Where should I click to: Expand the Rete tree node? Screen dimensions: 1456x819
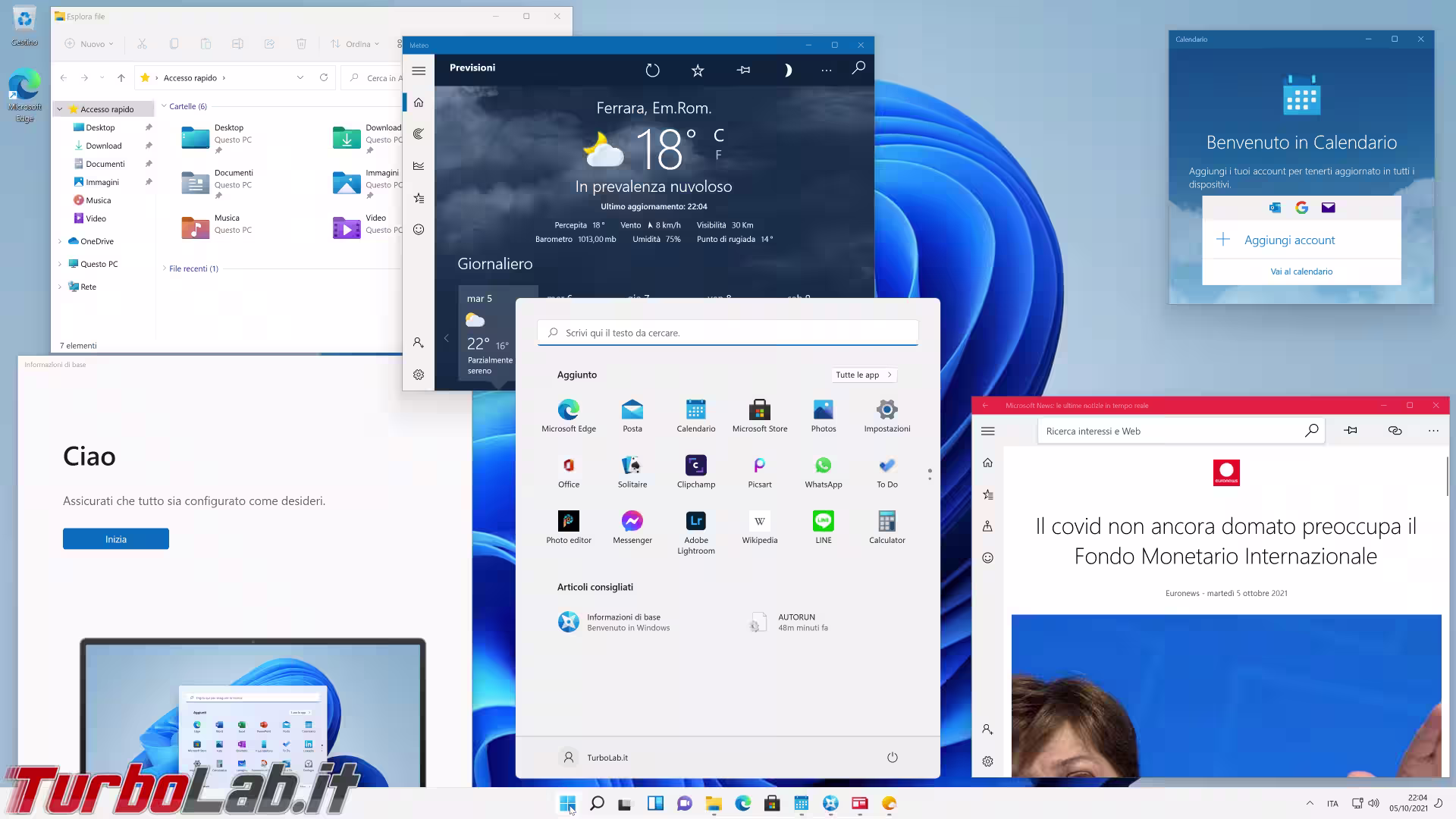tap(60, 287)
